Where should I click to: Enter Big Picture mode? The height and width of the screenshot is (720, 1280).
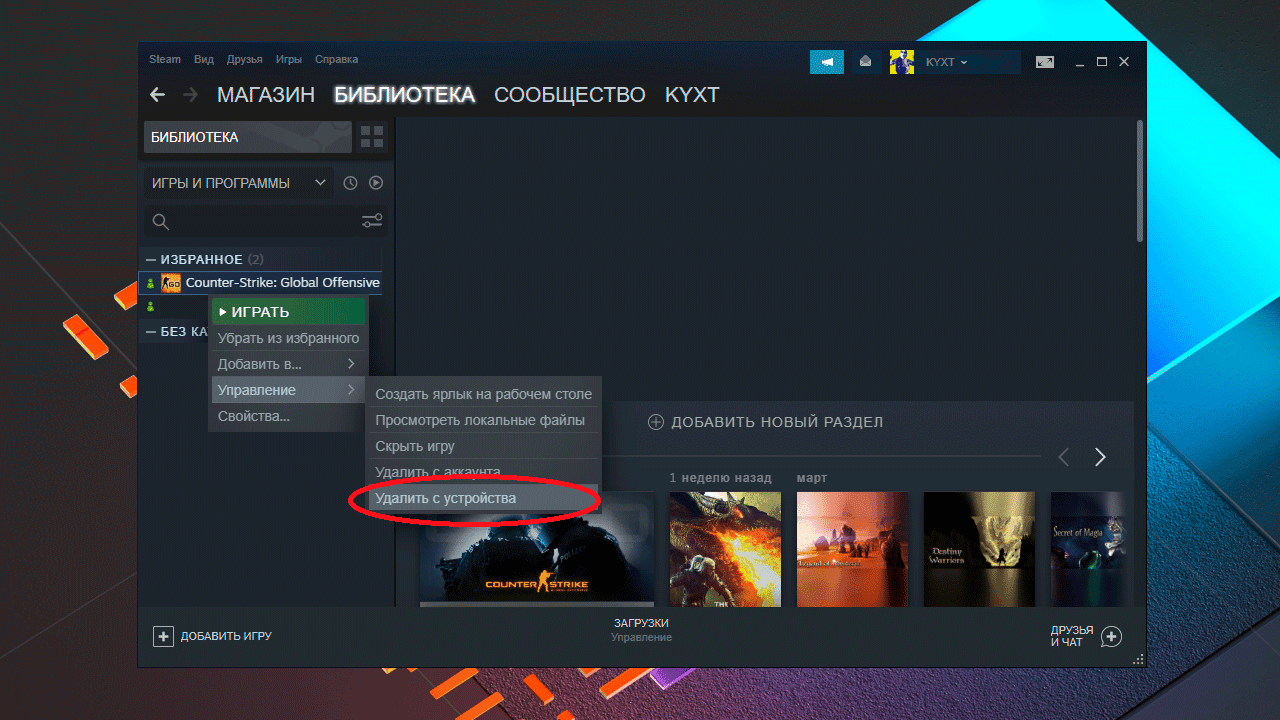coord(1045,62)
